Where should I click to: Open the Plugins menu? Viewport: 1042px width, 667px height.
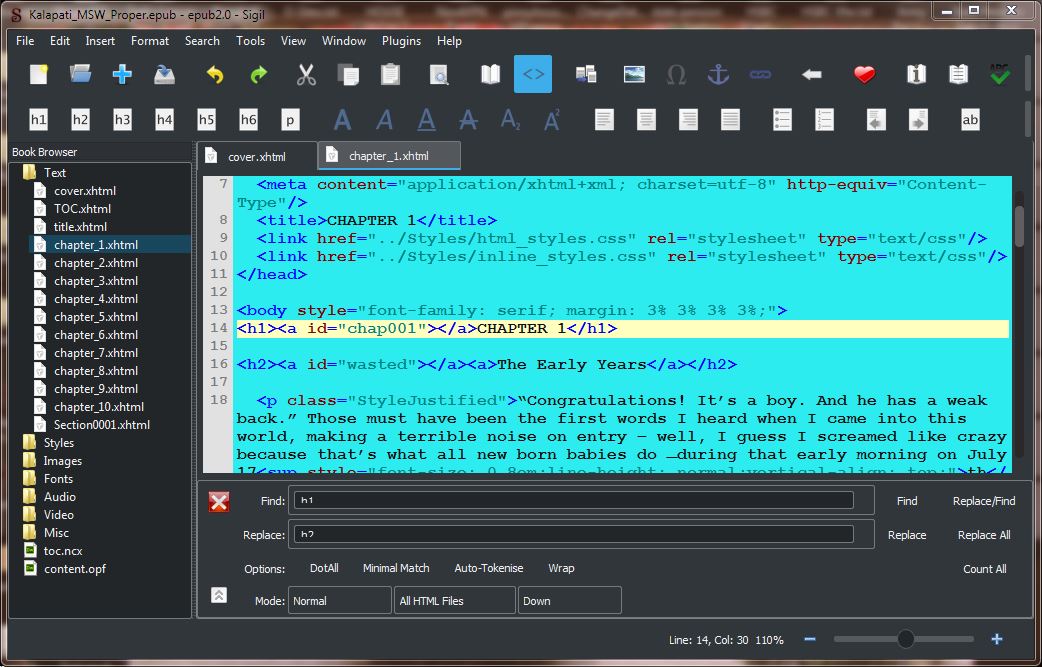[401, 41]
